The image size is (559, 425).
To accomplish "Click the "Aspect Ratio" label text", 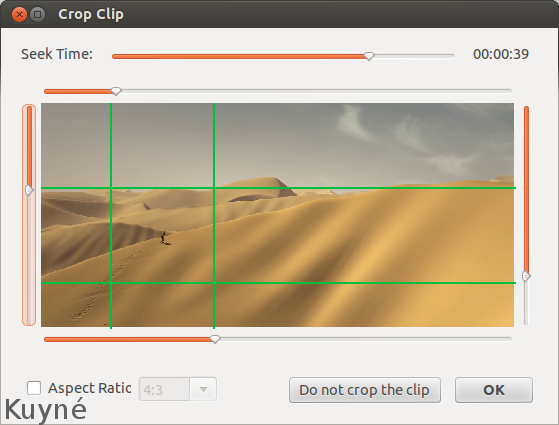I will 89,388.
